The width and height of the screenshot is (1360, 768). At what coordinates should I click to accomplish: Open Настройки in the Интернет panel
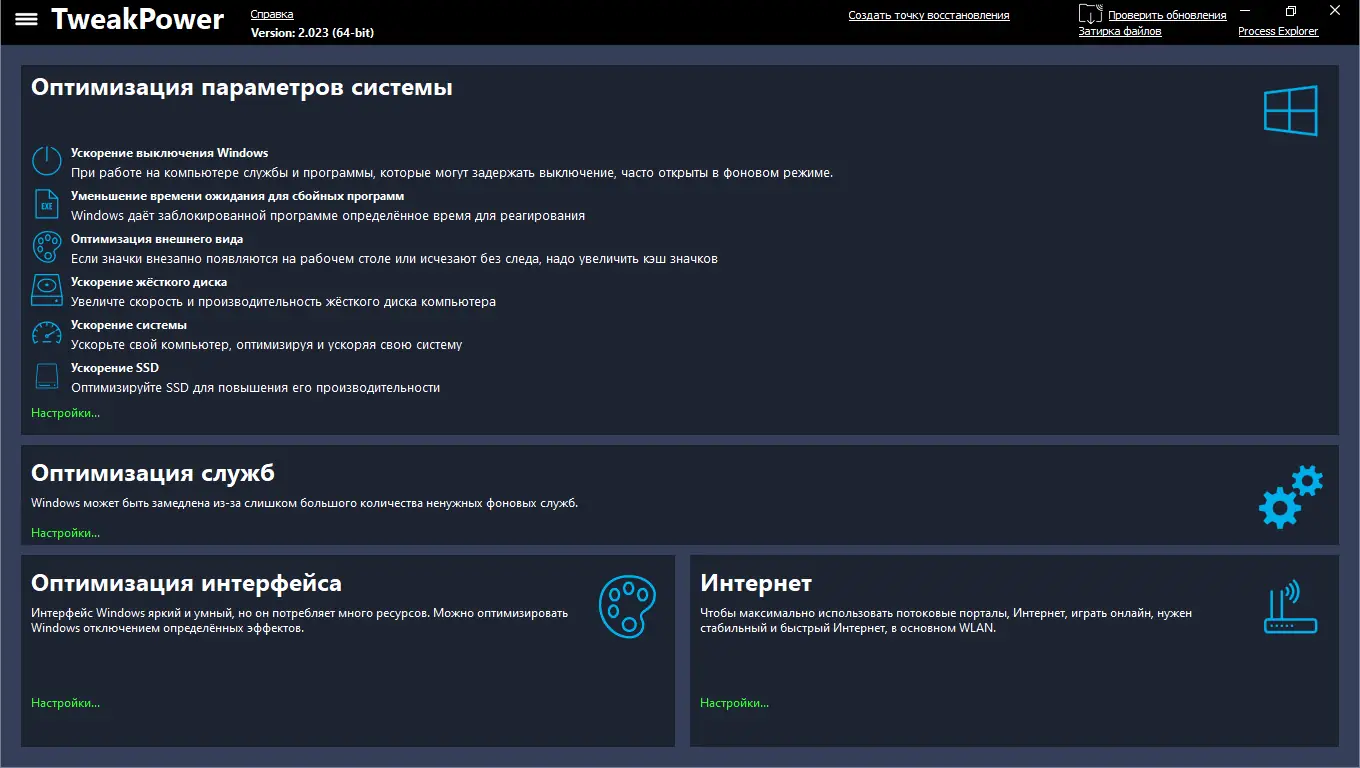(x=735, y=703)
